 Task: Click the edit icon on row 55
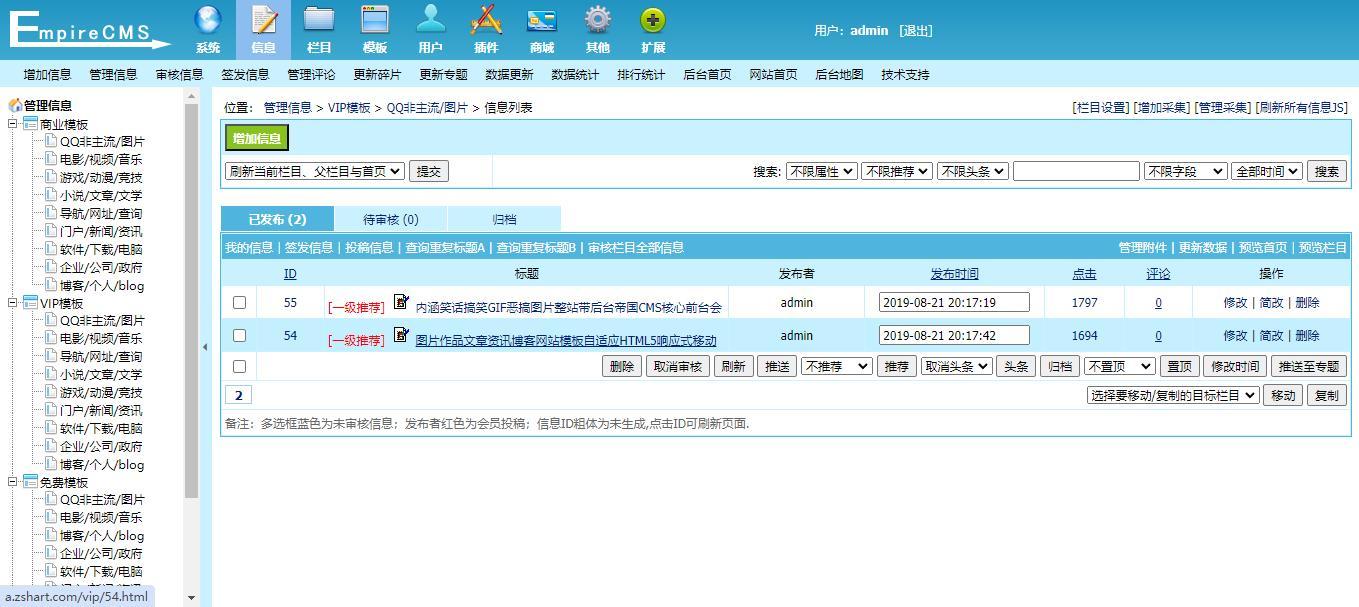tap(401, 301)
